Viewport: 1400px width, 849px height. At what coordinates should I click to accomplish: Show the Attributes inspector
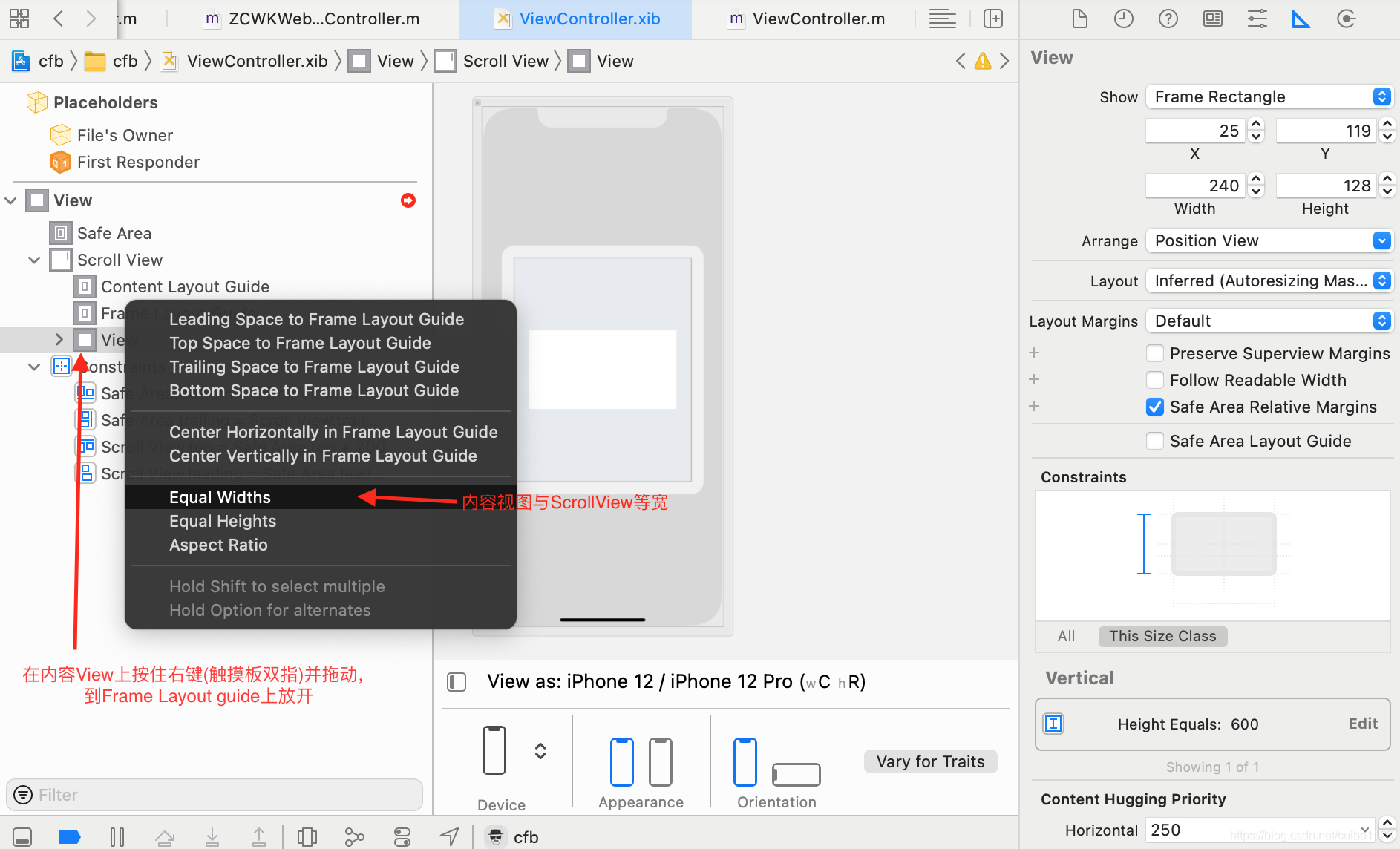click(x=1257, y=19)
